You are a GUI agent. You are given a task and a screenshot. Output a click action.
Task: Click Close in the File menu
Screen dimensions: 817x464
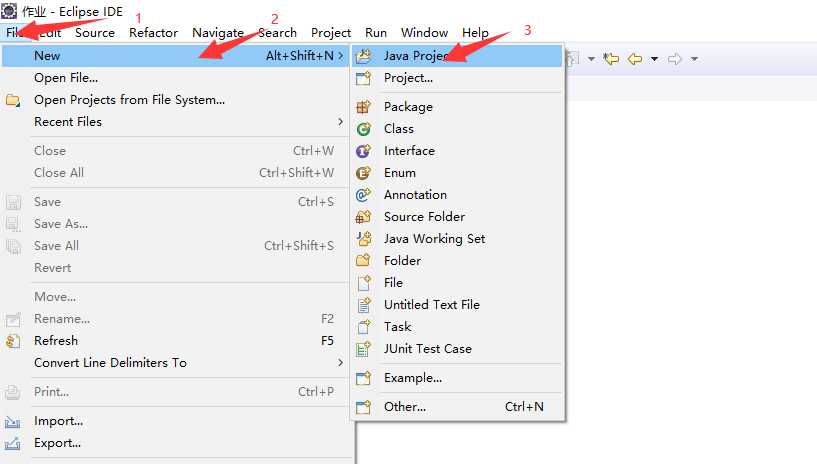pos(176,151)
